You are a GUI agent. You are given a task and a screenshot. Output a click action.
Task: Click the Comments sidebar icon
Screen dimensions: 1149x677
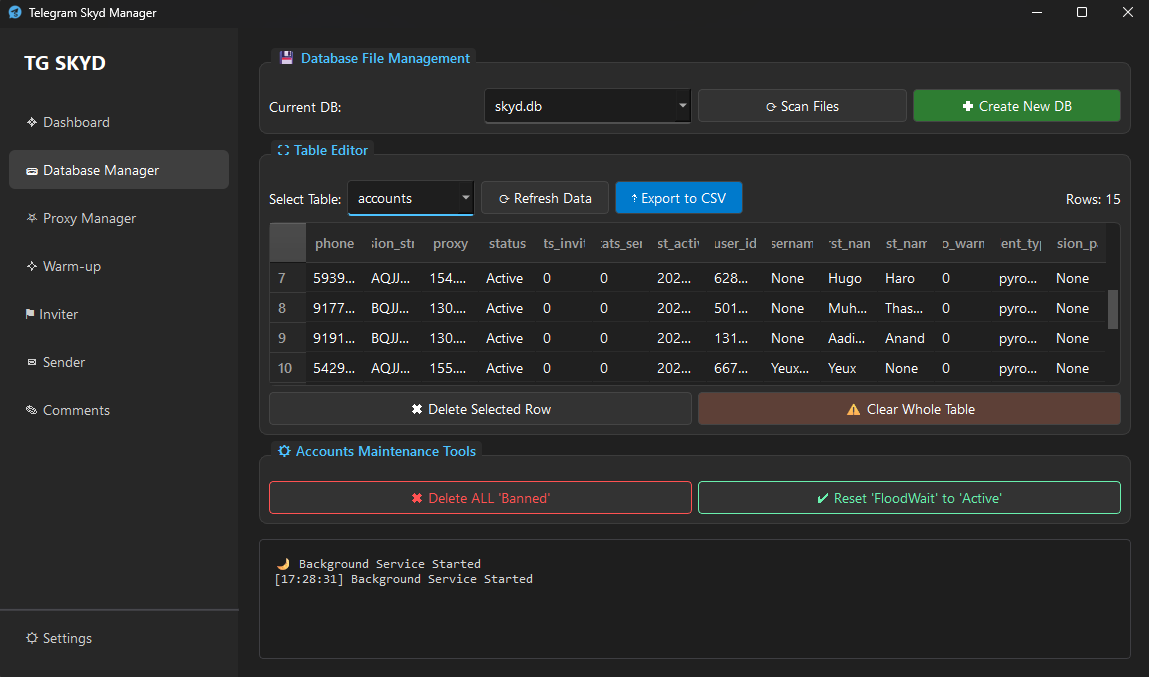[32, 411]
